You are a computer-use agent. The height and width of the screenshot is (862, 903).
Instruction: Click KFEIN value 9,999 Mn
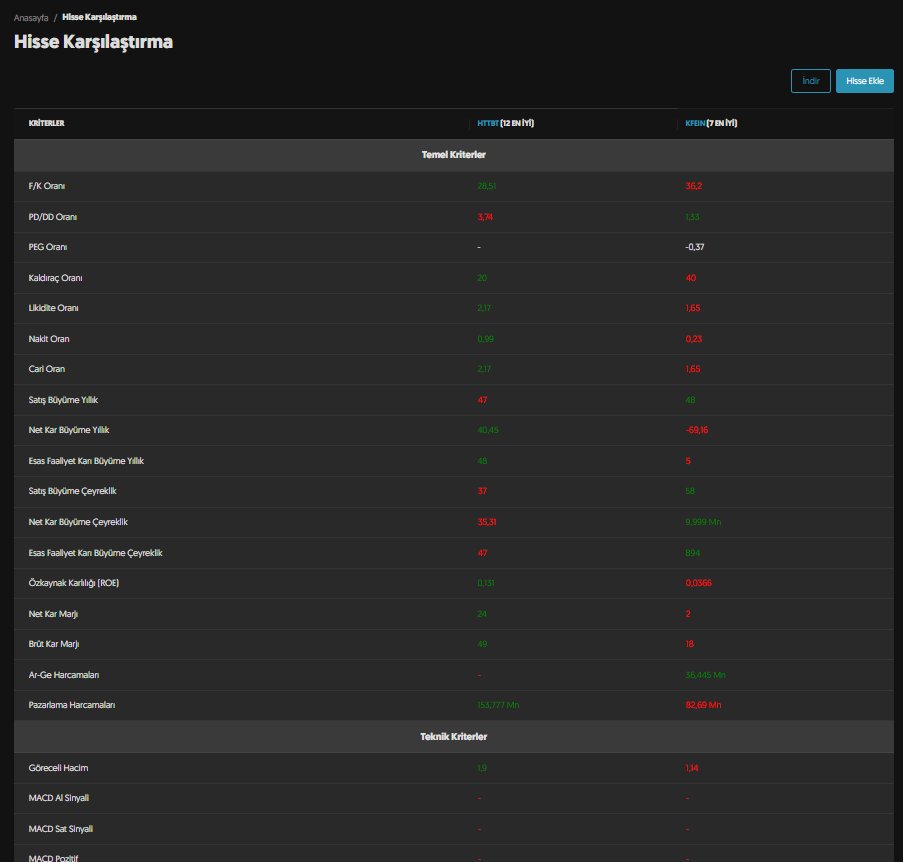coord(703,522)
